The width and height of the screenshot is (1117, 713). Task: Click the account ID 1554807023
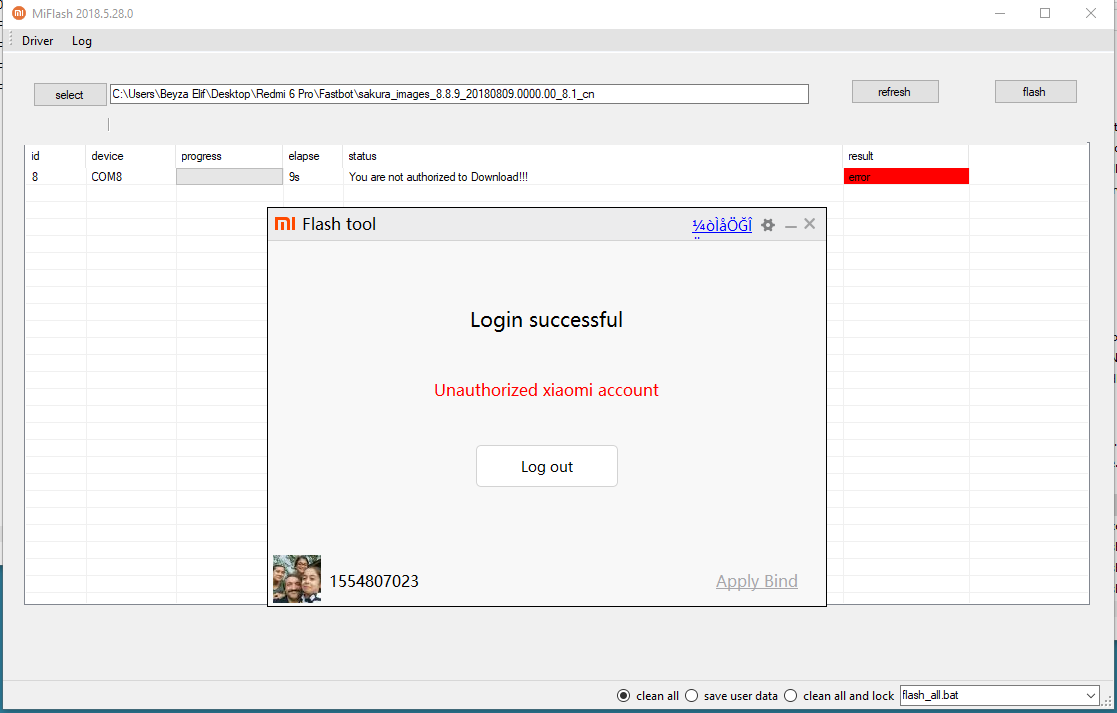374,581
